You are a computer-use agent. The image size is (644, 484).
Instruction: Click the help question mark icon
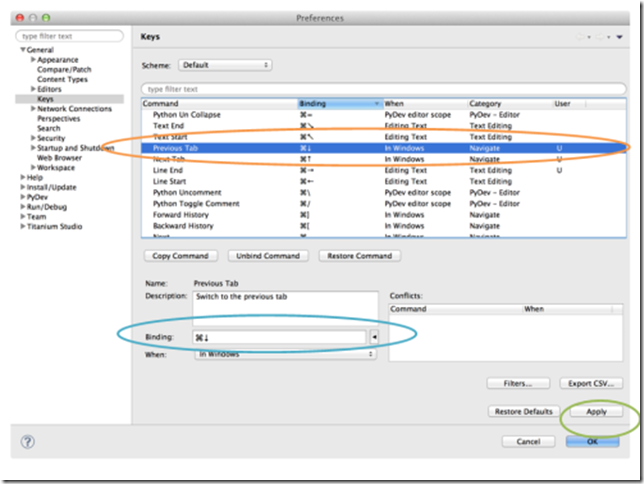coord(27,441)
